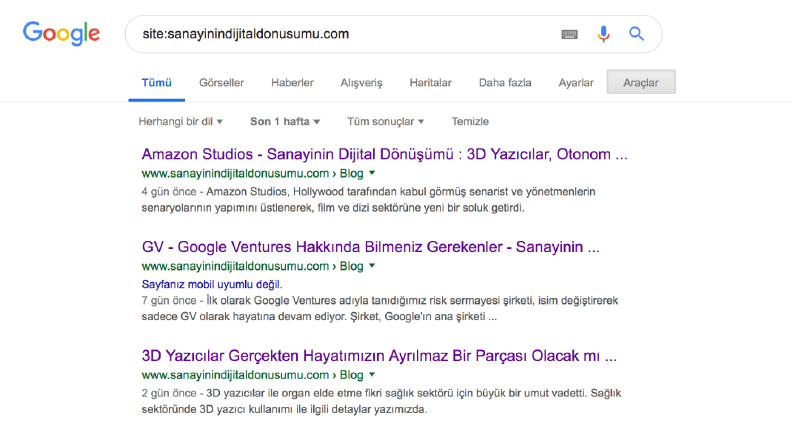793x446 pixels.
Task: Click the Google logo
Action: pos(61,33)
